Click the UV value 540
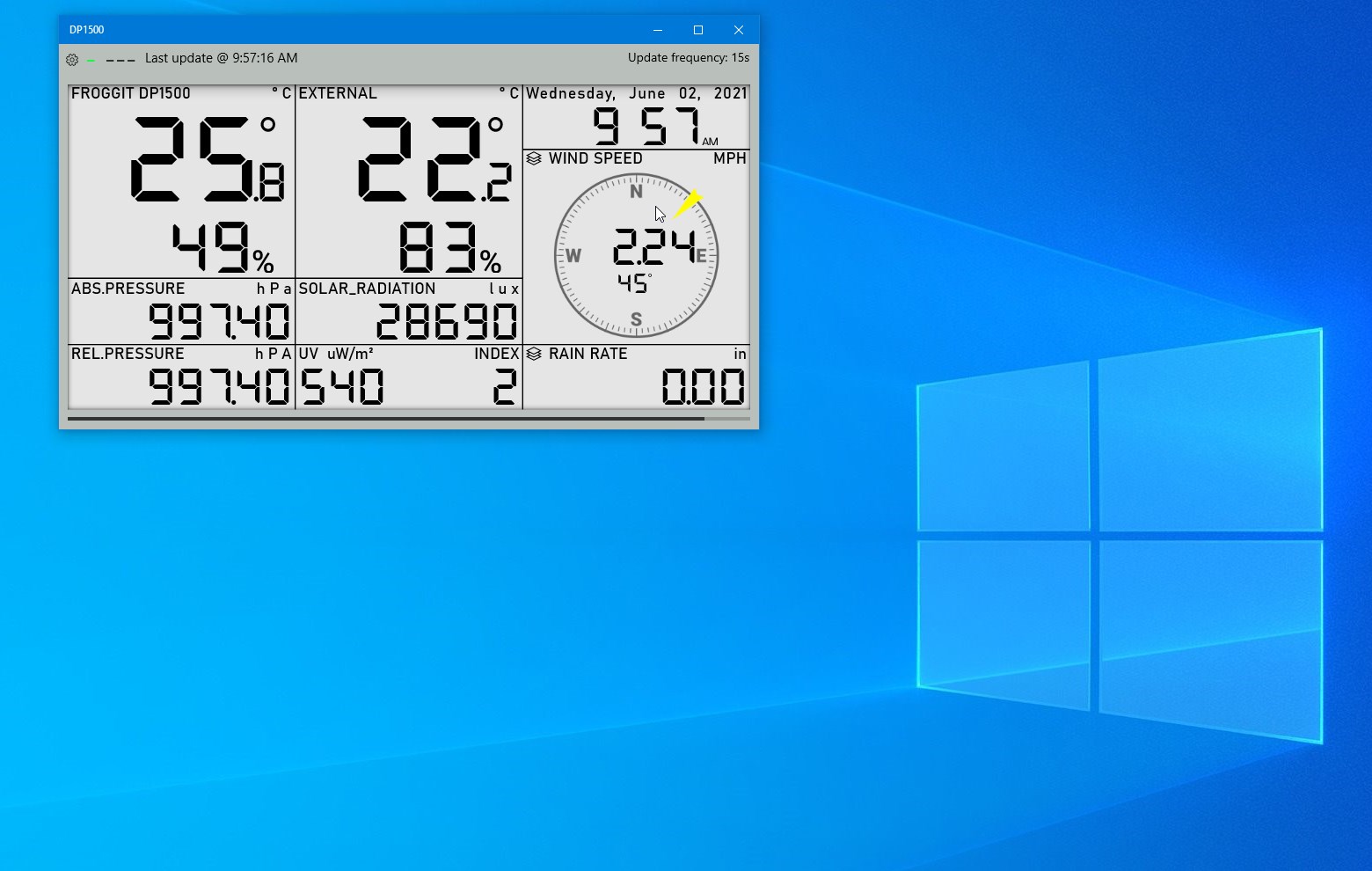 342,386
